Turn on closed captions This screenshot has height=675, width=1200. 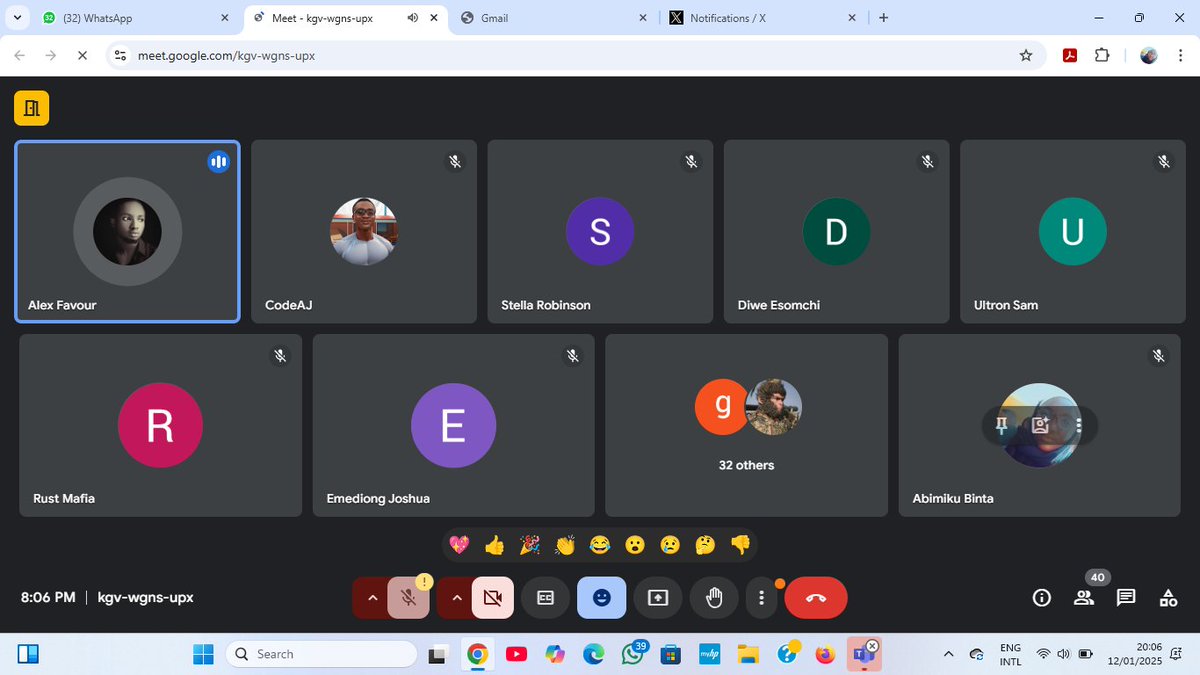(x=545, y=598)
